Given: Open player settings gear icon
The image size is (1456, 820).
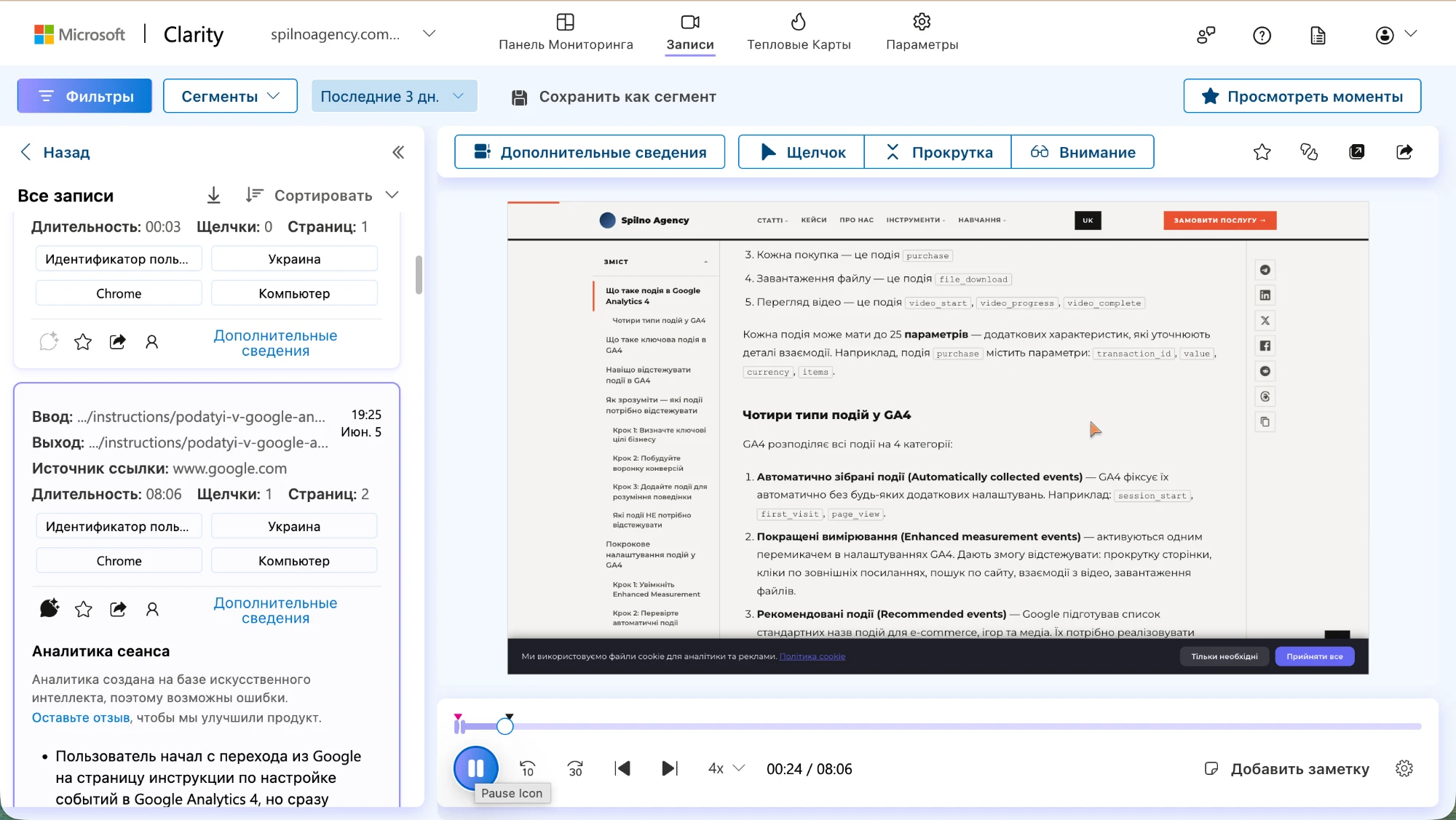Looking at the screenshot, I should tap(1404, 768).
